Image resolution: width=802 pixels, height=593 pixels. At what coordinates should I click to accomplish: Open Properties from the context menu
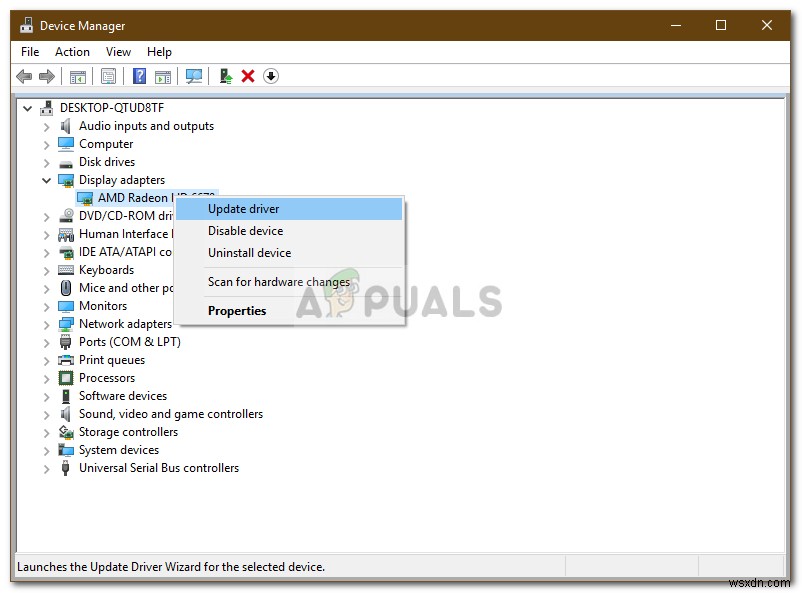237,311
